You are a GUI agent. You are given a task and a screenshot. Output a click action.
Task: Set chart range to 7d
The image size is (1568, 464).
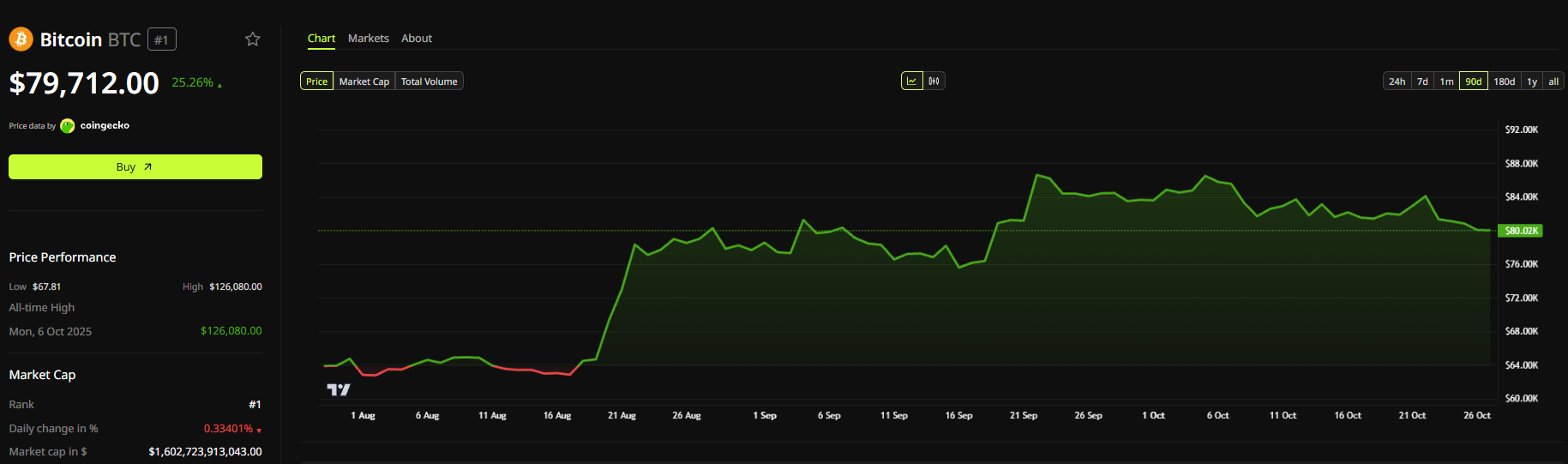pyautogui.click(x=1422, y=81)
